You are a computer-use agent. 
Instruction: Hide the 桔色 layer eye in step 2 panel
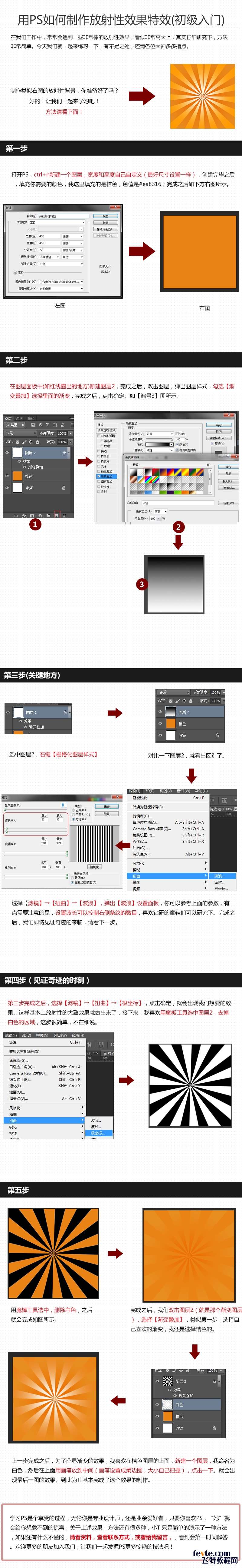pyautogui.click(x=7, y=475)
